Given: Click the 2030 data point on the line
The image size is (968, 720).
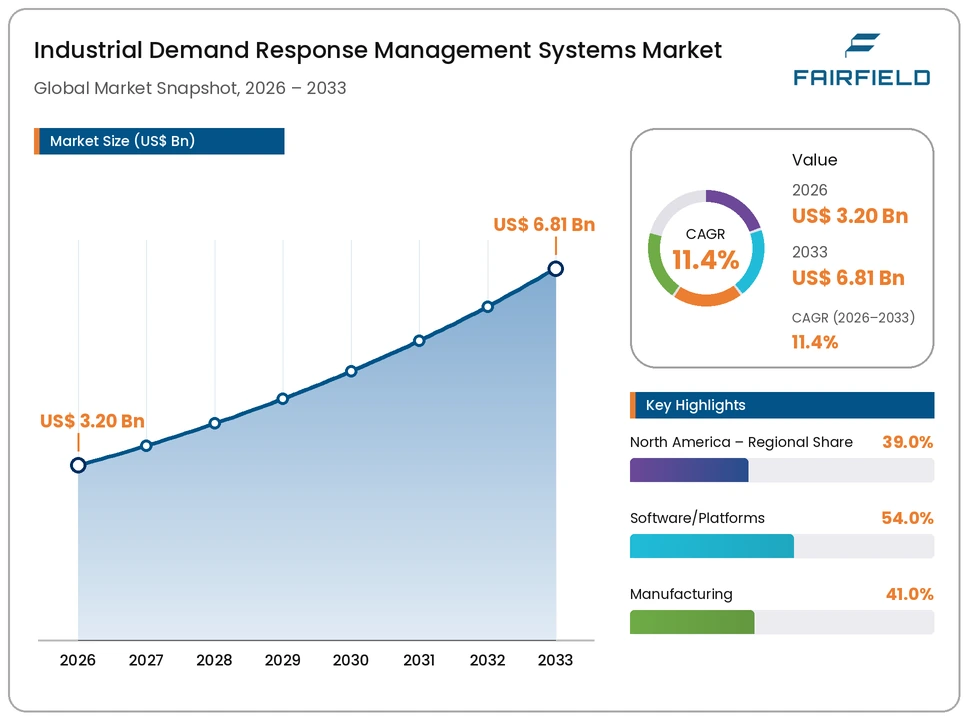Looking at the screenshot, I should point(351,372).
